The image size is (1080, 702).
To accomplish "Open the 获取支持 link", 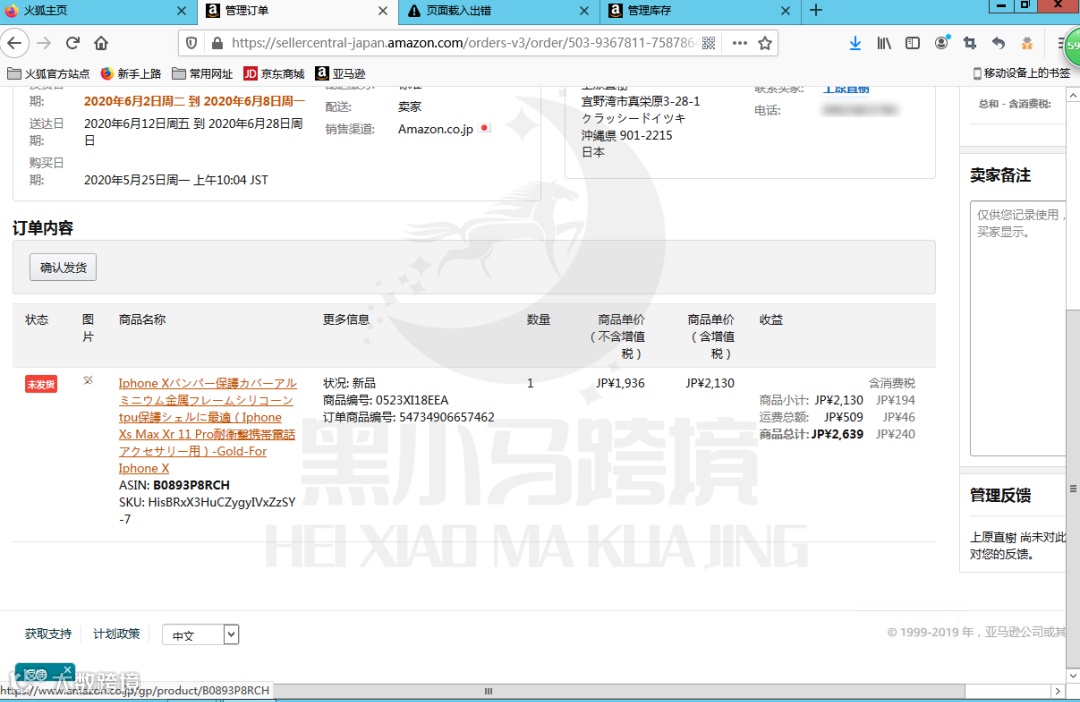I will click(48, 634).
